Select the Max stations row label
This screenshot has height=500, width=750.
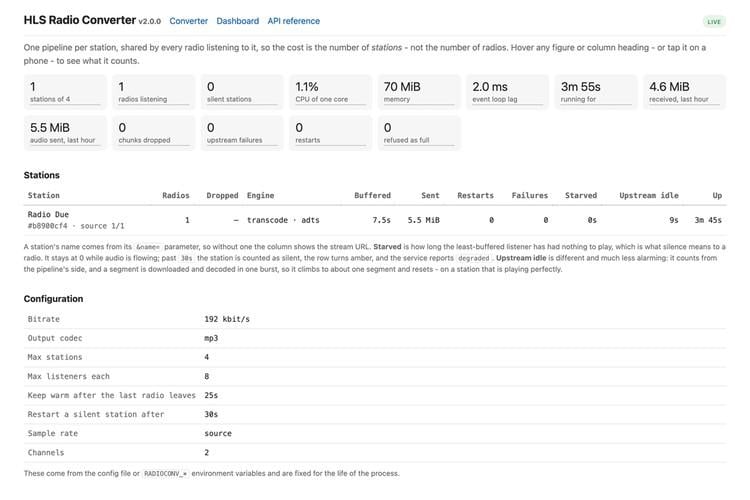point(55,357)
